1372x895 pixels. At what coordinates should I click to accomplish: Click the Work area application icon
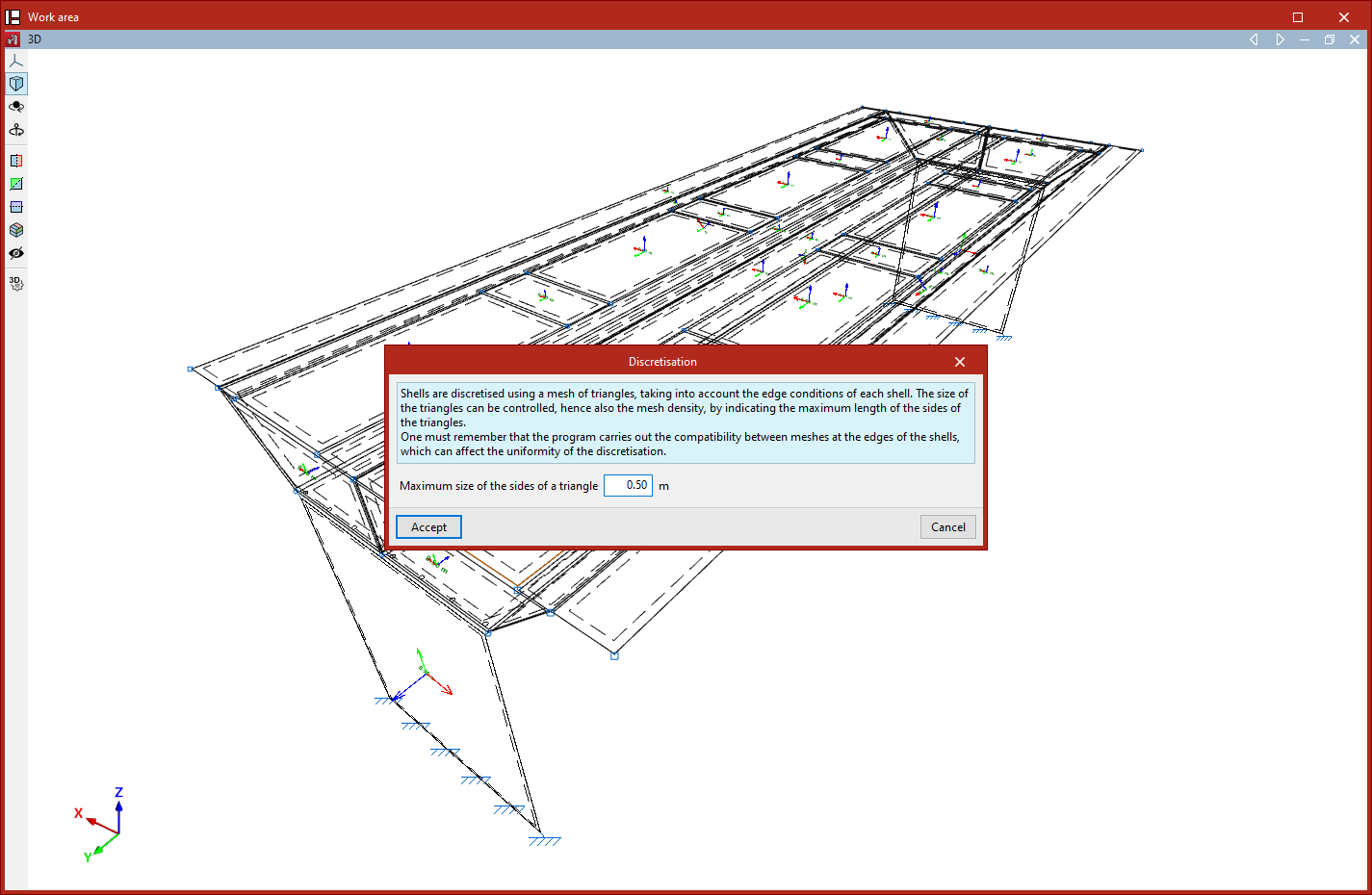point(13,16)
